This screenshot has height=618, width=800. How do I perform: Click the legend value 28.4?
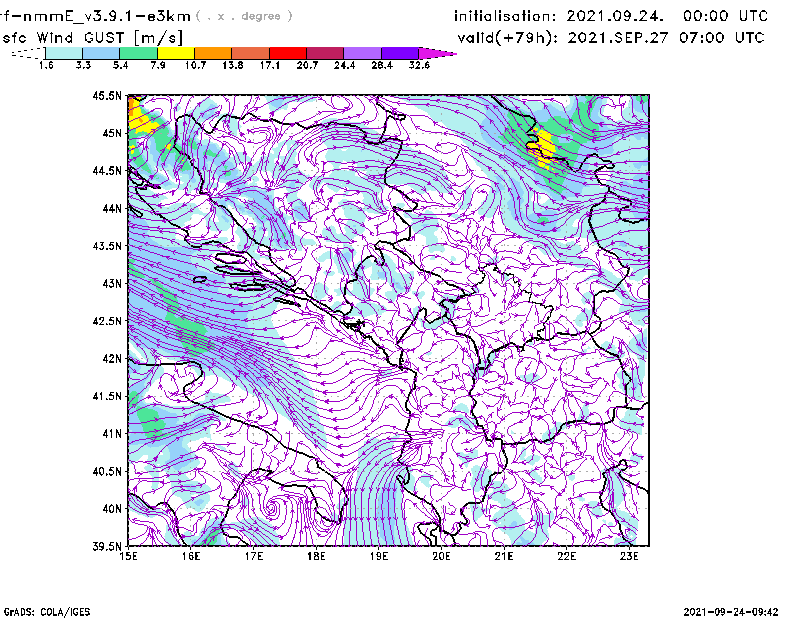click(382, 65)
